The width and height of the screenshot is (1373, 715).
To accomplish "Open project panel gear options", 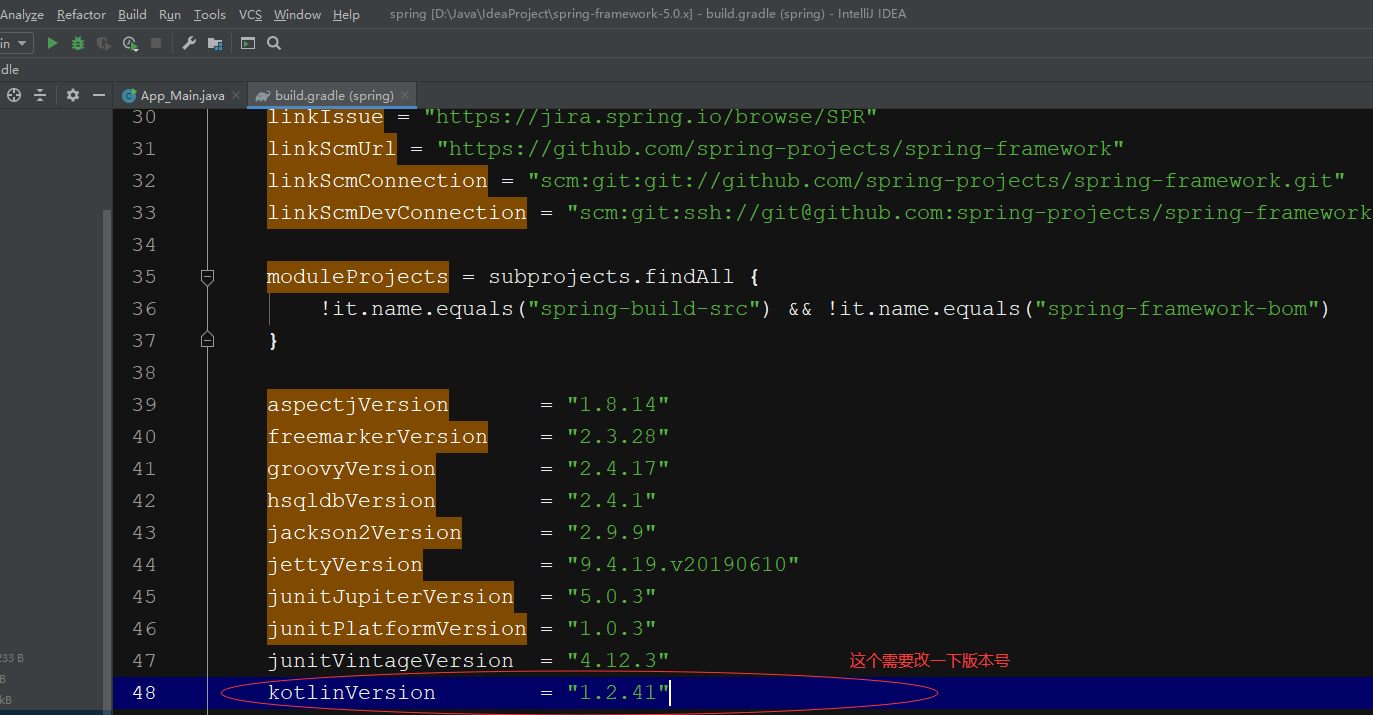I will click(x=73, y=95).
